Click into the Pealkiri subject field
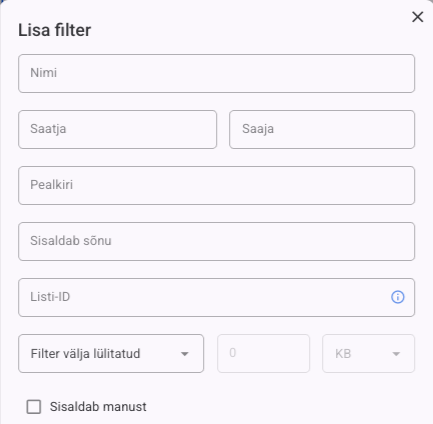The height and width of the screenshot is (424, 433). [x=216, y=185]
